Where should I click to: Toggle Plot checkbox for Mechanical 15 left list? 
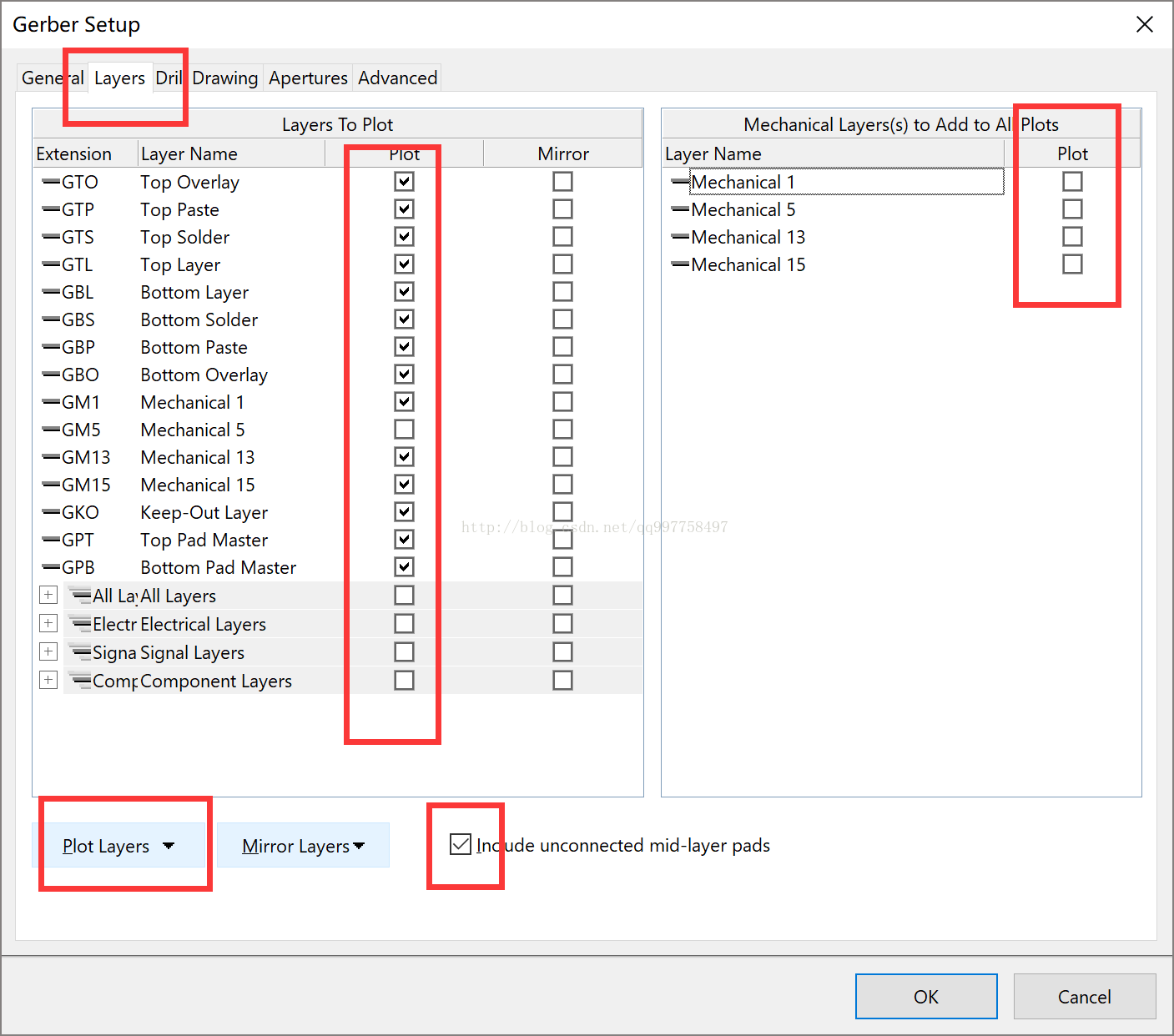pyautogui.click(x=404, y=484)
